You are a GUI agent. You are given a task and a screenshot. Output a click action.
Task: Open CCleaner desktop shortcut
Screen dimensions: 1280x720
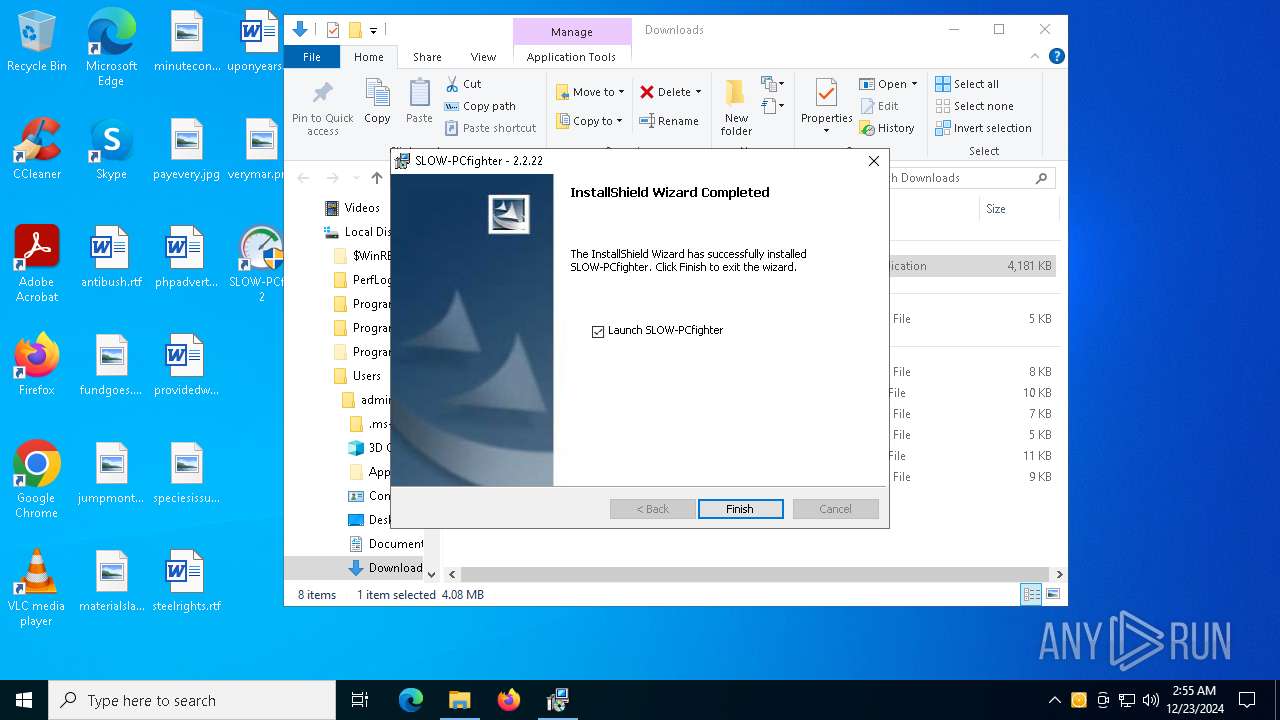click(37, 150)
